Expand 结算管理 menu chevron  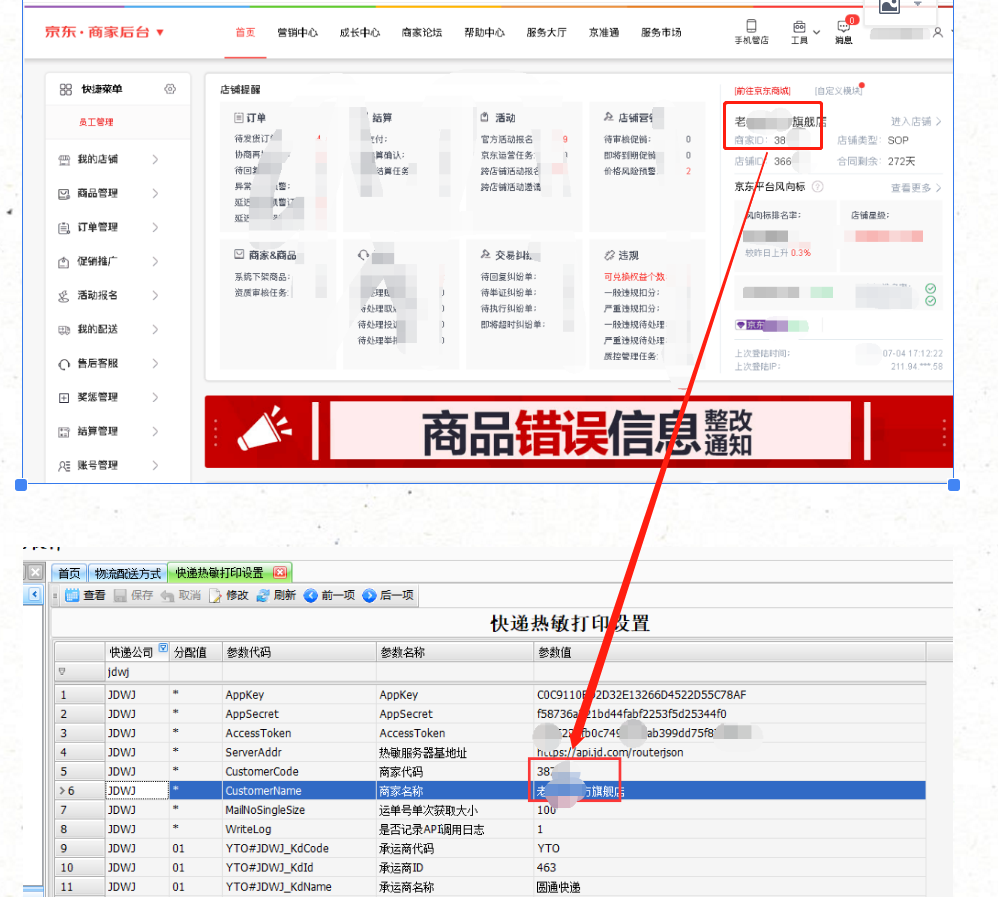coord(155,432)
